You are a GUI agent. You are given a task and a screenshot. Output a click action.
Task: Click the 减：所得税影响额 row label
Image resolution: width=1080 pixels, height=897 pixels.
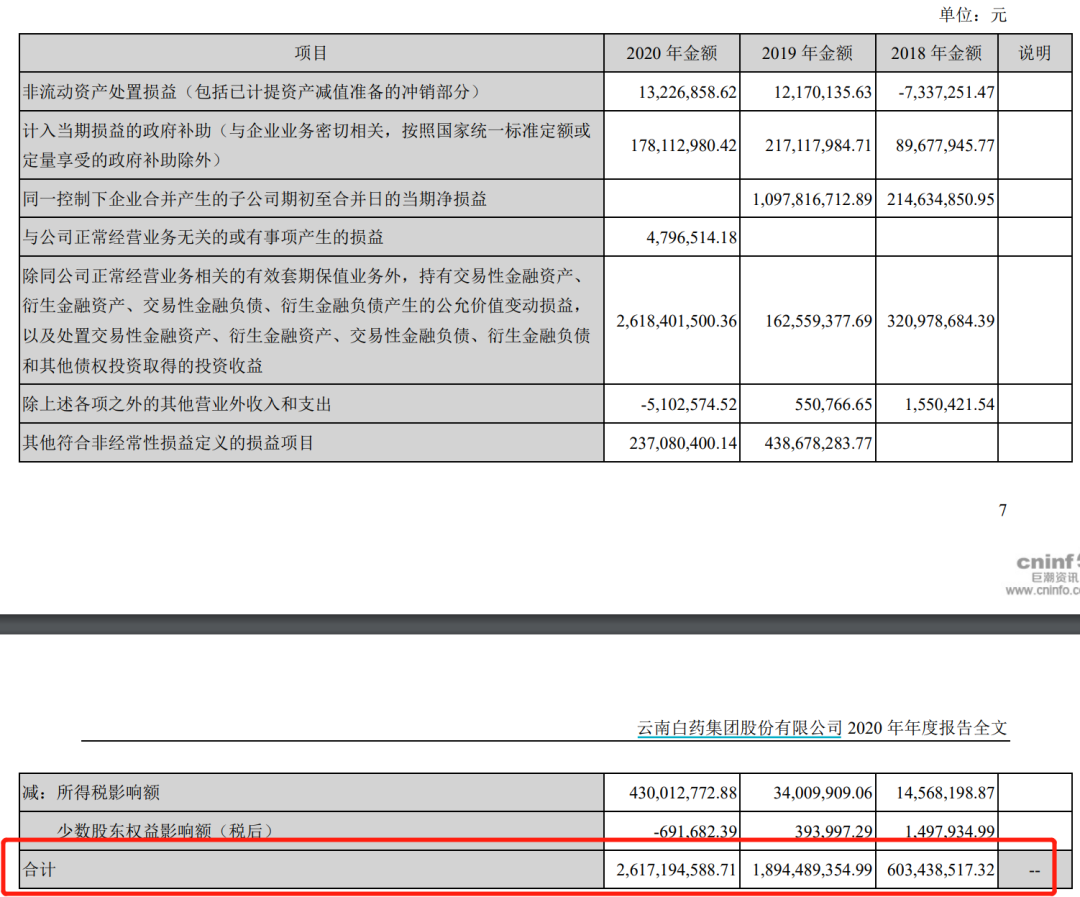pyautogui.click(x=91, y=792)
